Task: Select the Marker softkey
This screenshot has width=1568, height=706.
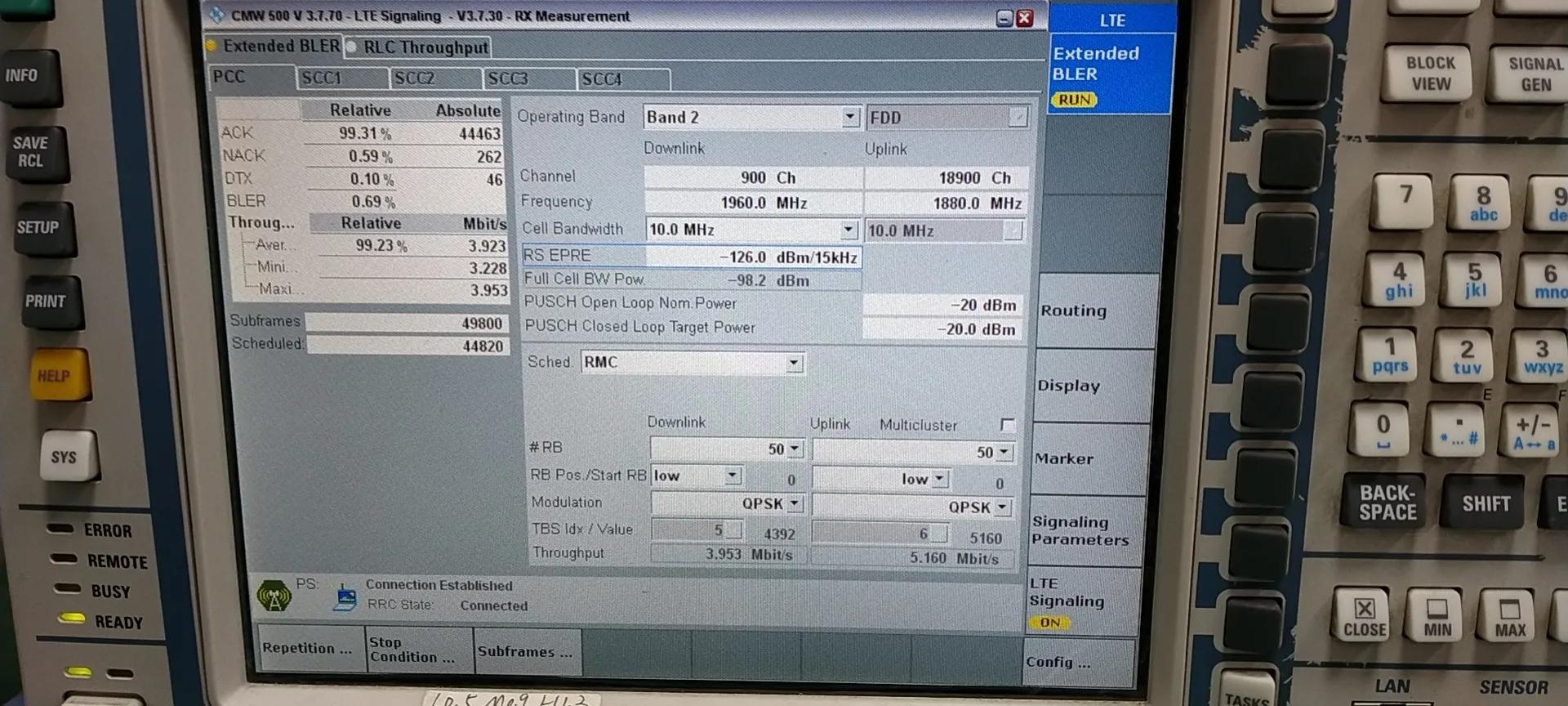Action: click(x=1090, y=459)
